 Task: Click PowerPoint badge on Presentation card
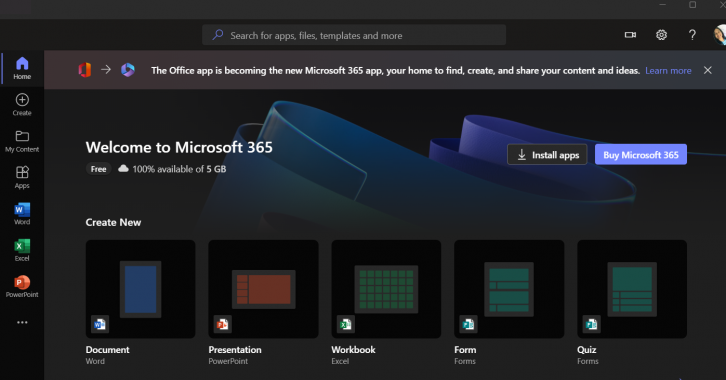coord(223,324)
